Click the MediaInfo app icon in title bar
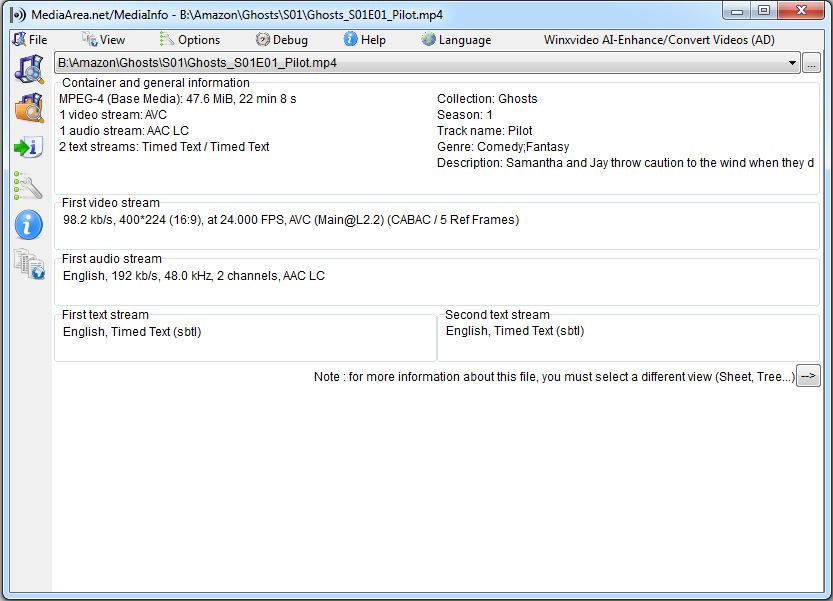The height and width of the screenshot is (601, 833). point(17,14)
